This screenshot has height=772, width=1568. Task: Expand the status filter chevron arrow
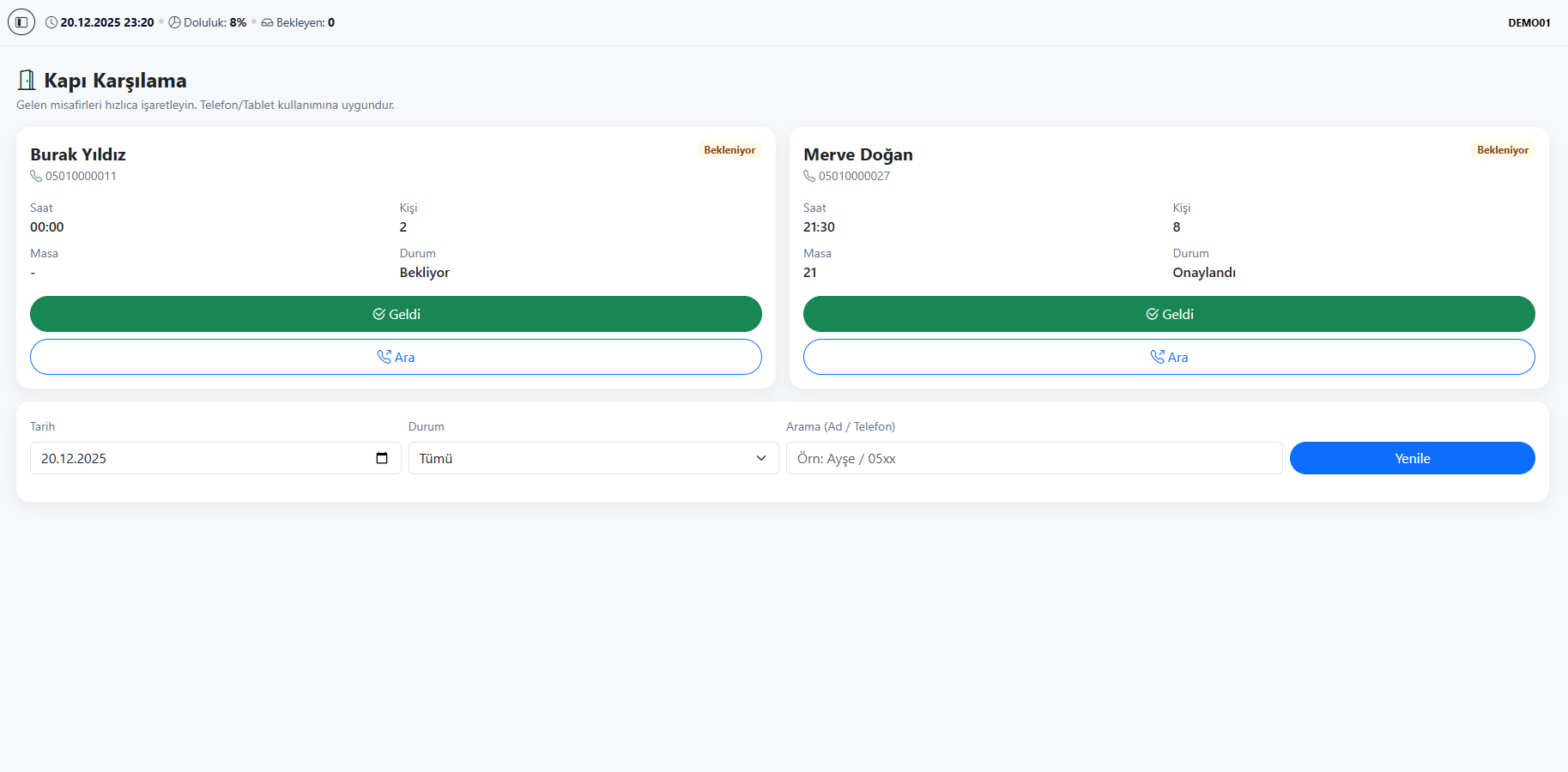click(x=760, y=458)
